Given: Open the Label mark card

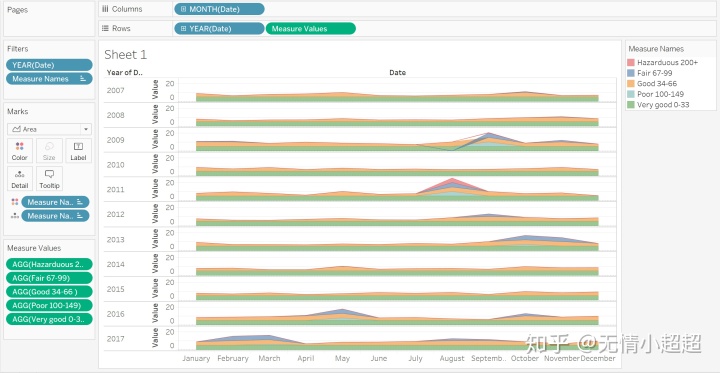Looking at the screenshot, I should (x=79, y=151).
